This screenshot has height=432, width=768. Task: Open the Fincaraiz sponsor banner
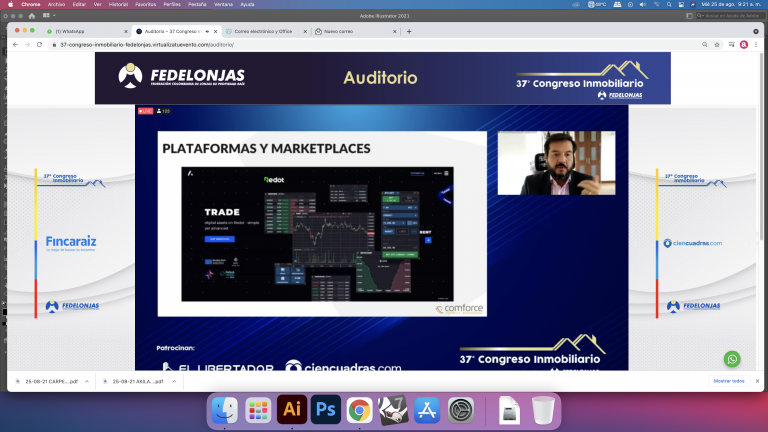click(71, 243)
